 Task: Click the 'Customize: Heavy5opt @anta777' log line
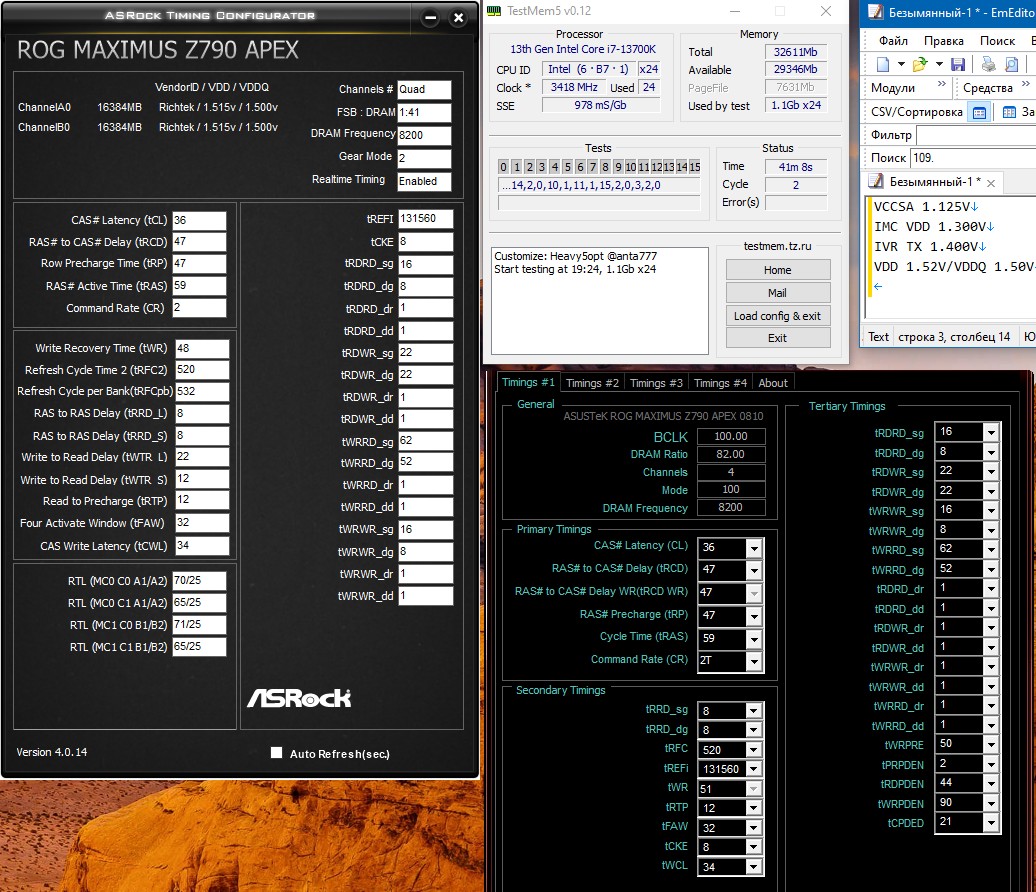(x=575, y=256)
